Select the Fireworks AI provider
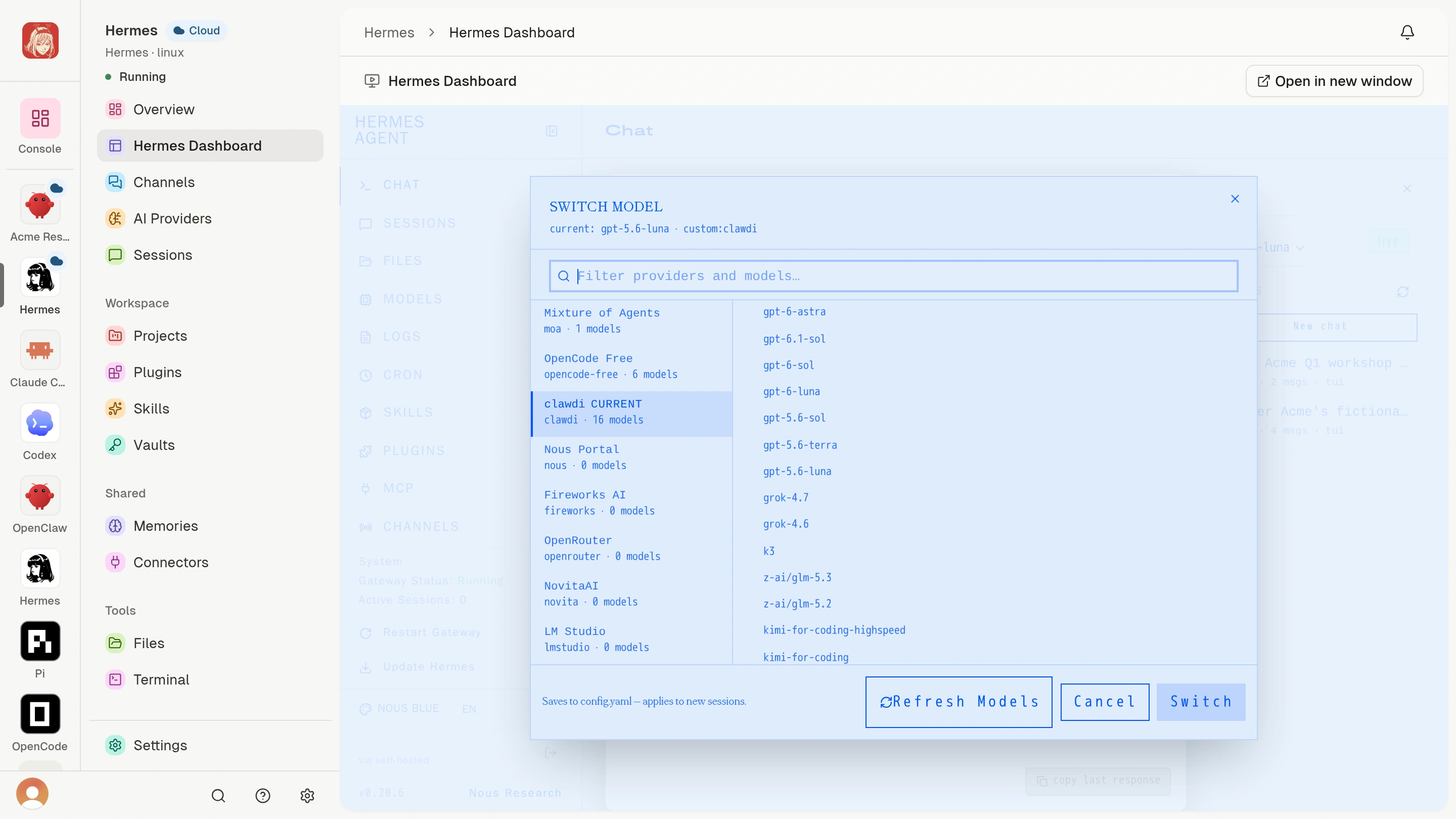1456x819 pixels. [632, 503]
